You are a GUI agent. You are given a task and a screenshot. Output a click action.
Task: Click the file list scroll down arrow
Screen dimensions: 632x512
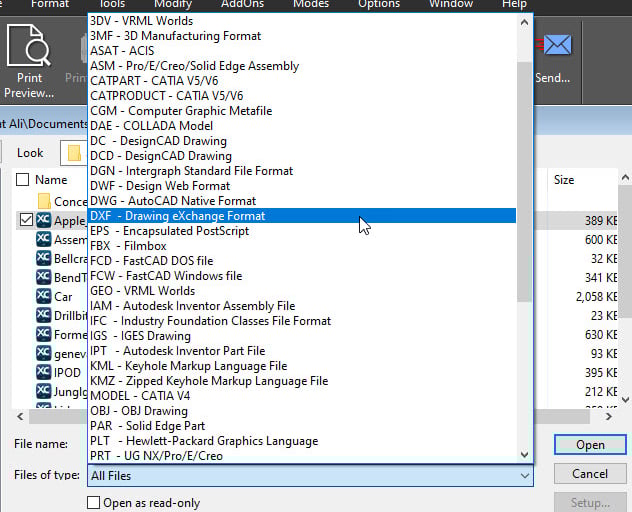pyautogui.click(x=625, y=400)
